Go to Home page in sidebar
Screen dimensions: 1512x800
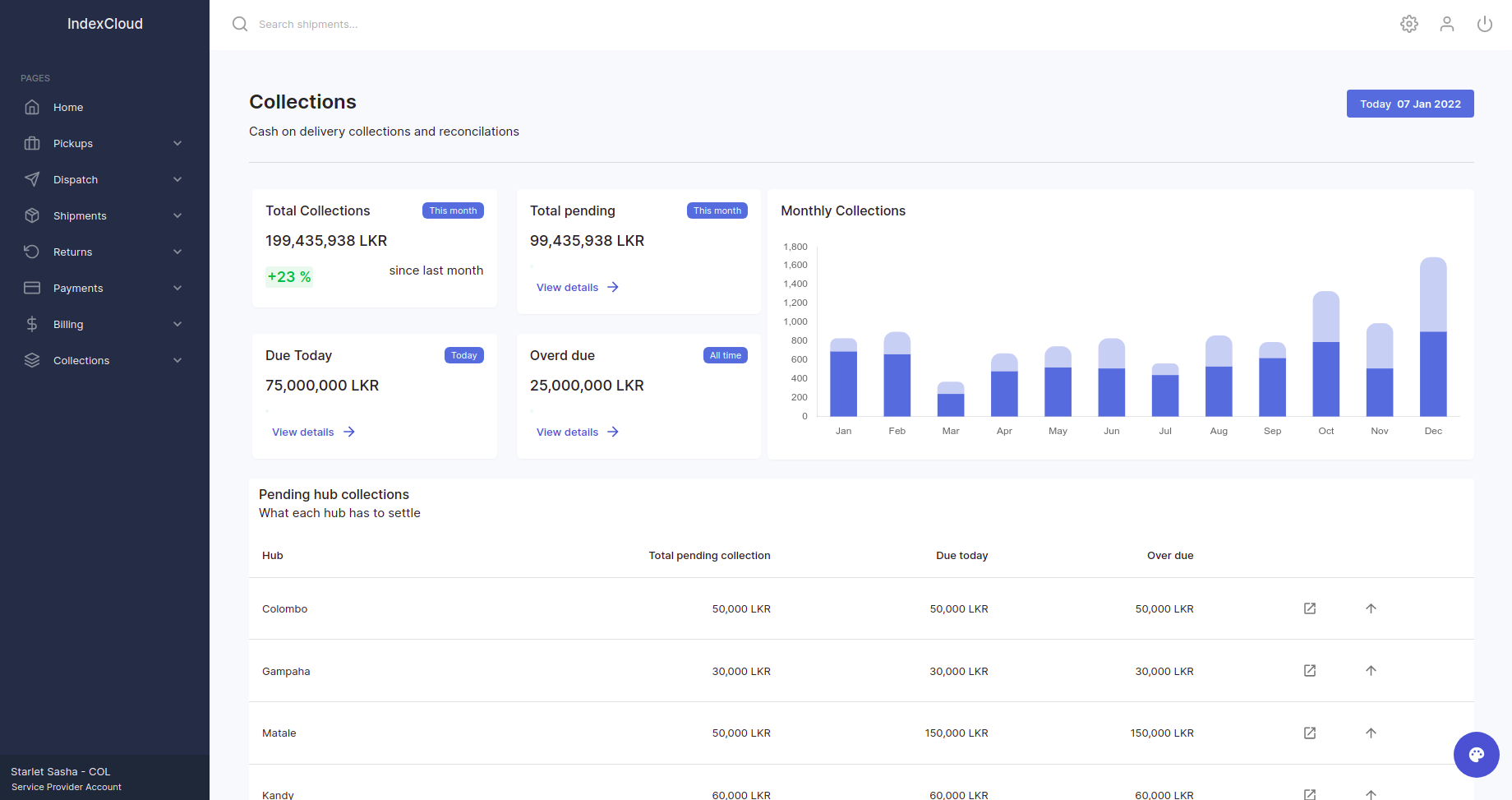coord(68,107)
